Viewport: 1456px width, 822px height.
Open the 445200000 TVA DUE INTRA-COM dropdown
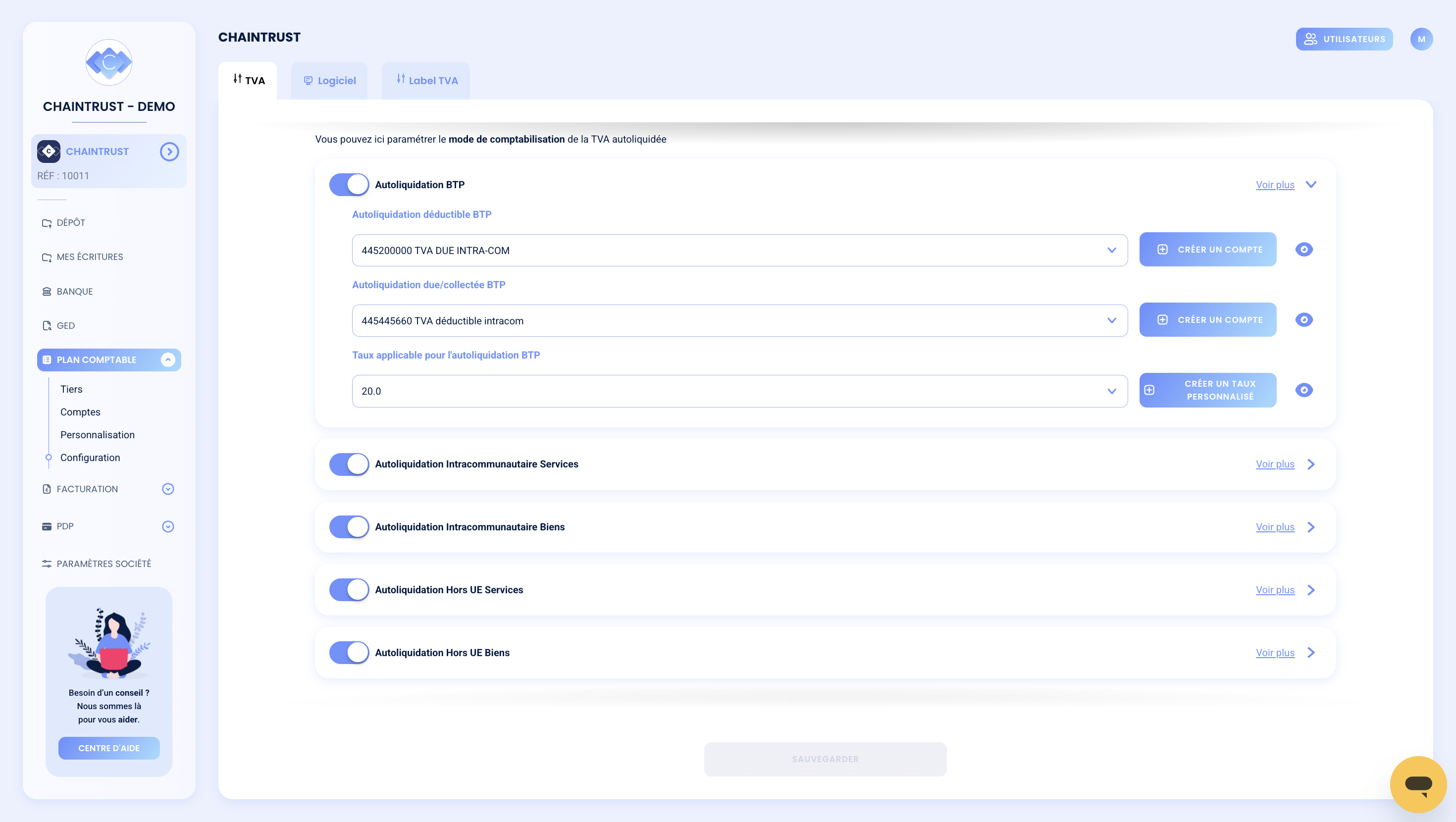[x=740, y=251]
